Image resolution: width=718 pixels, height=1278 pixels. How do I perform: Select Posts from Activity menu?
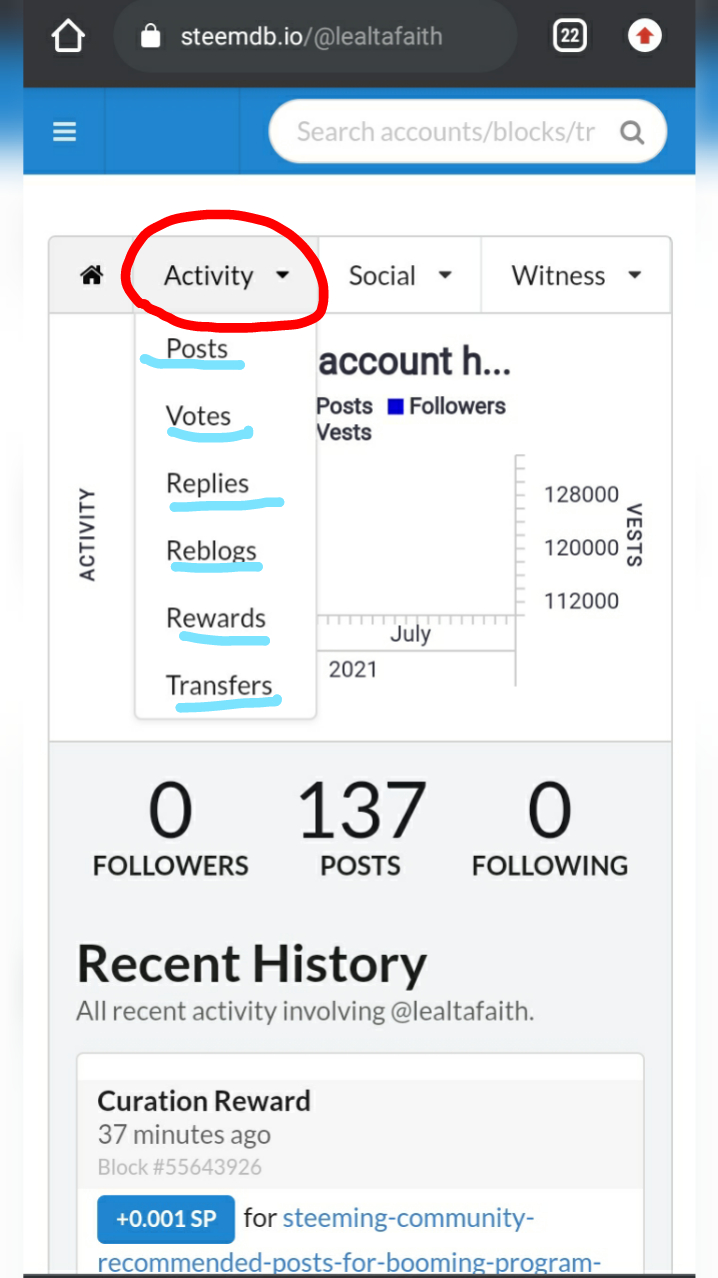(x=197, y=349)
